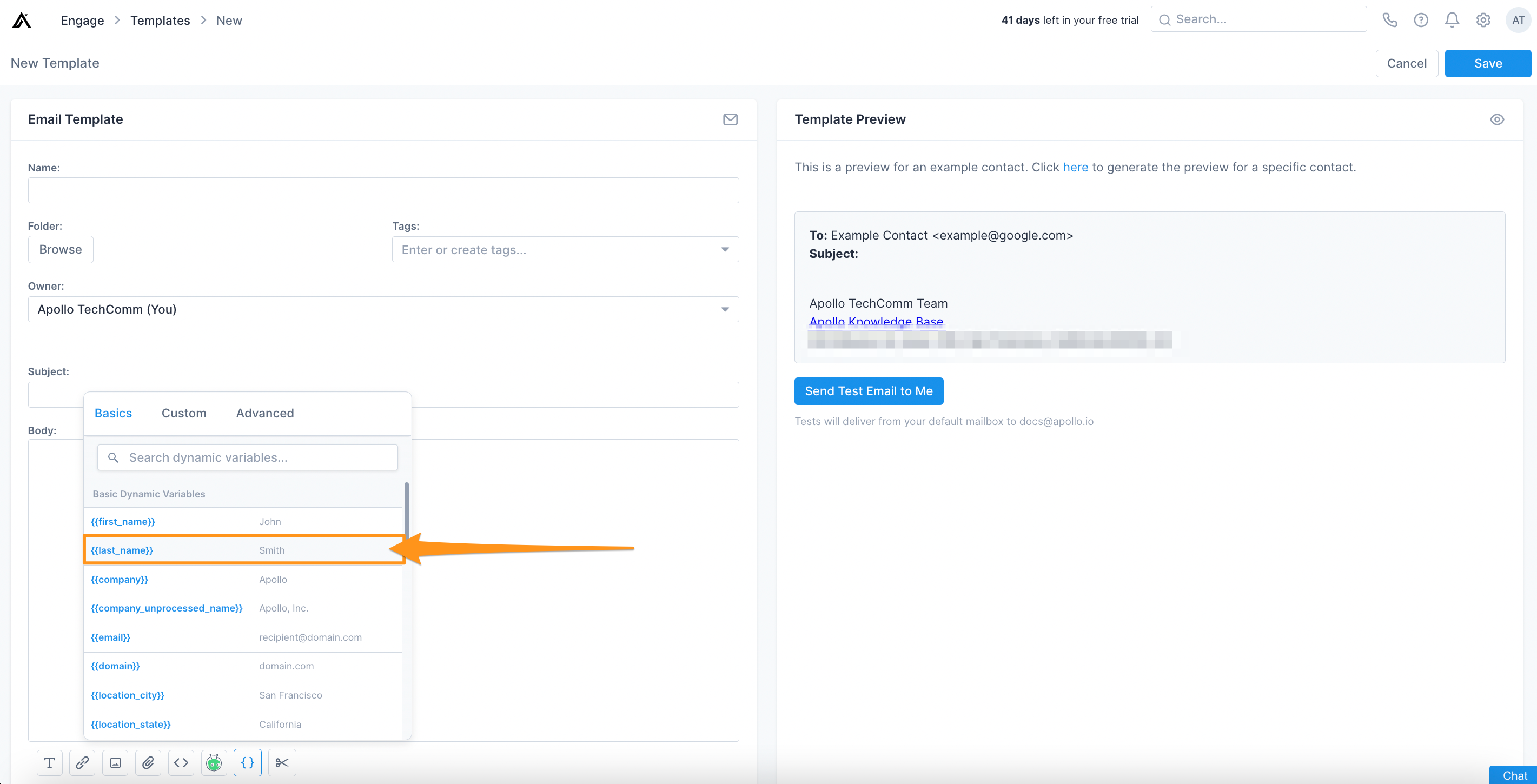Viewport: 1537px width, 784px height.
Task: Attach a file using the paperclip icon
Action: point(148,762)
